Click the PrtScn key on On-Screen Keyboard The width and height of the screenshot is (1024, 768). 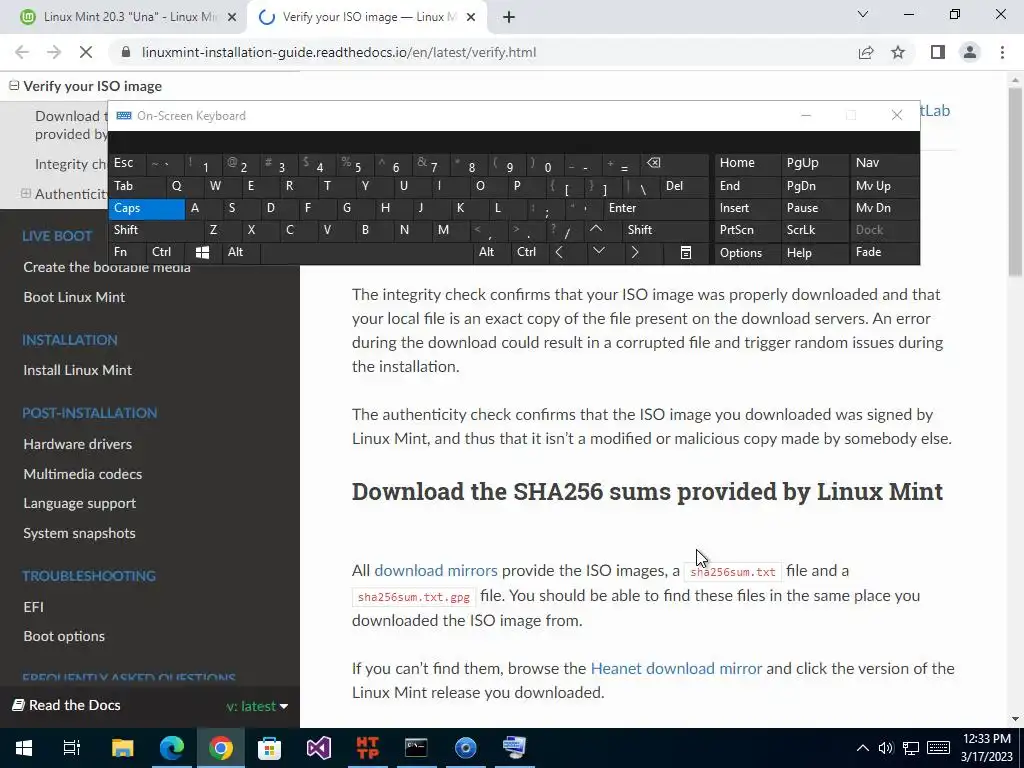pos(747,230)
